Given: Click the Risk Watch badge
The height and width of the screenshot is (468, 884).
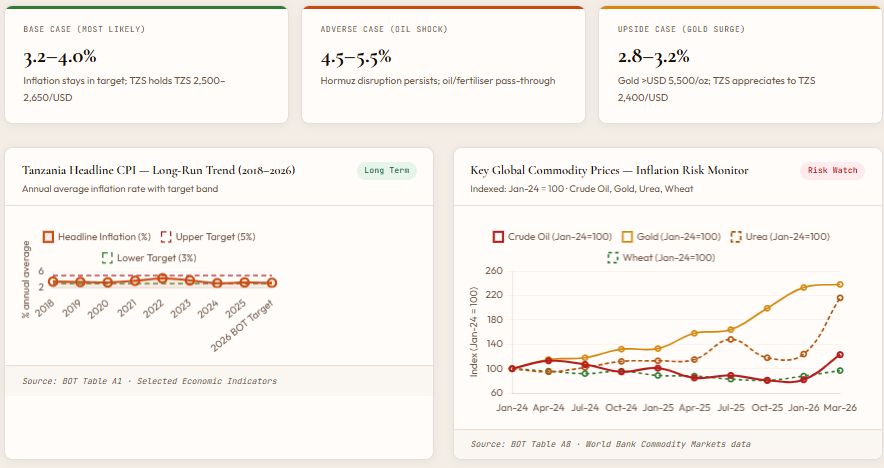Looking at the screenshot, I should [x=832, y=170].
